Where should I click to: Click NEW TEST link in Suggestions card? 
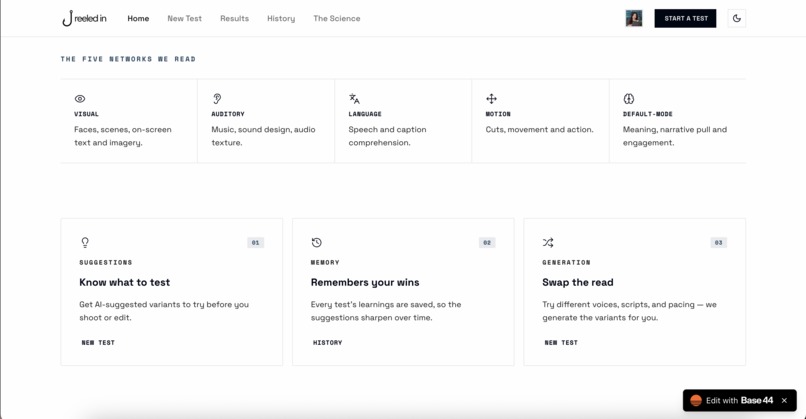(x=98, y=342)
